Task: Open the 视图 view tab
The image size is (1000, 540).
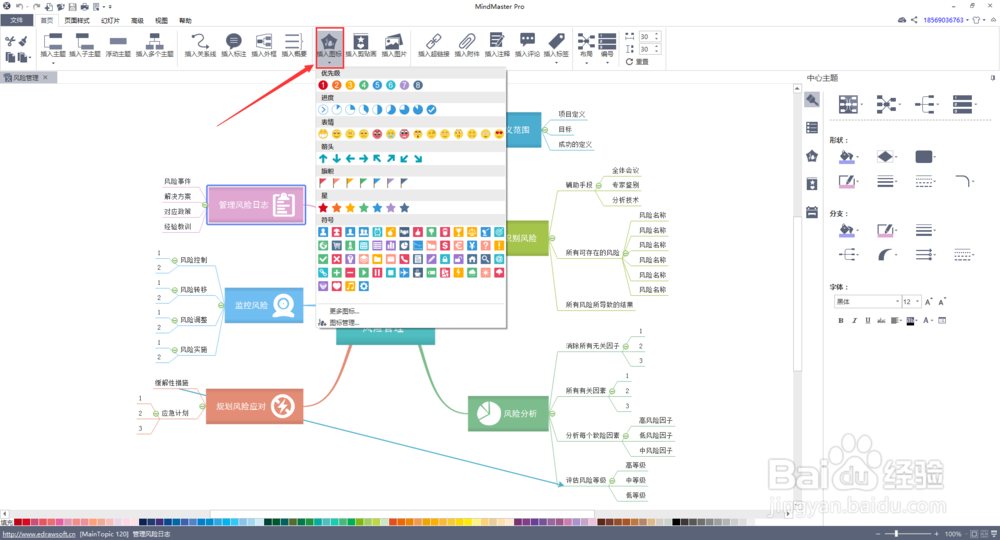Action: point(161,20)
